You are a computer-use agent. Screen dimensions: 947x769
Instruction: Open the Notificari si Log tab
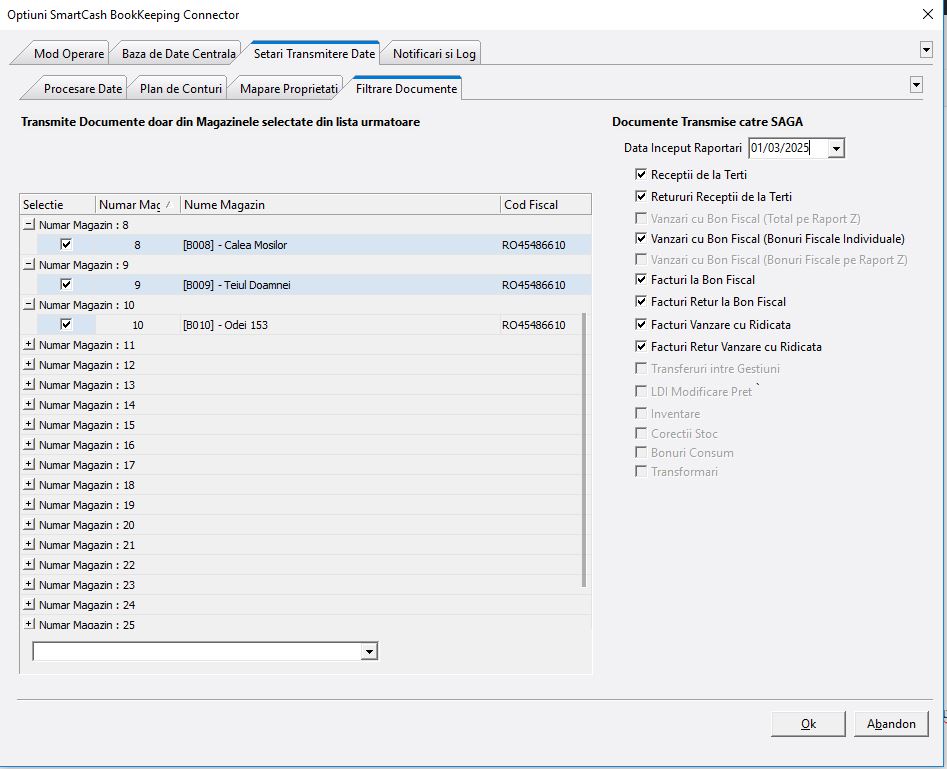434,54
